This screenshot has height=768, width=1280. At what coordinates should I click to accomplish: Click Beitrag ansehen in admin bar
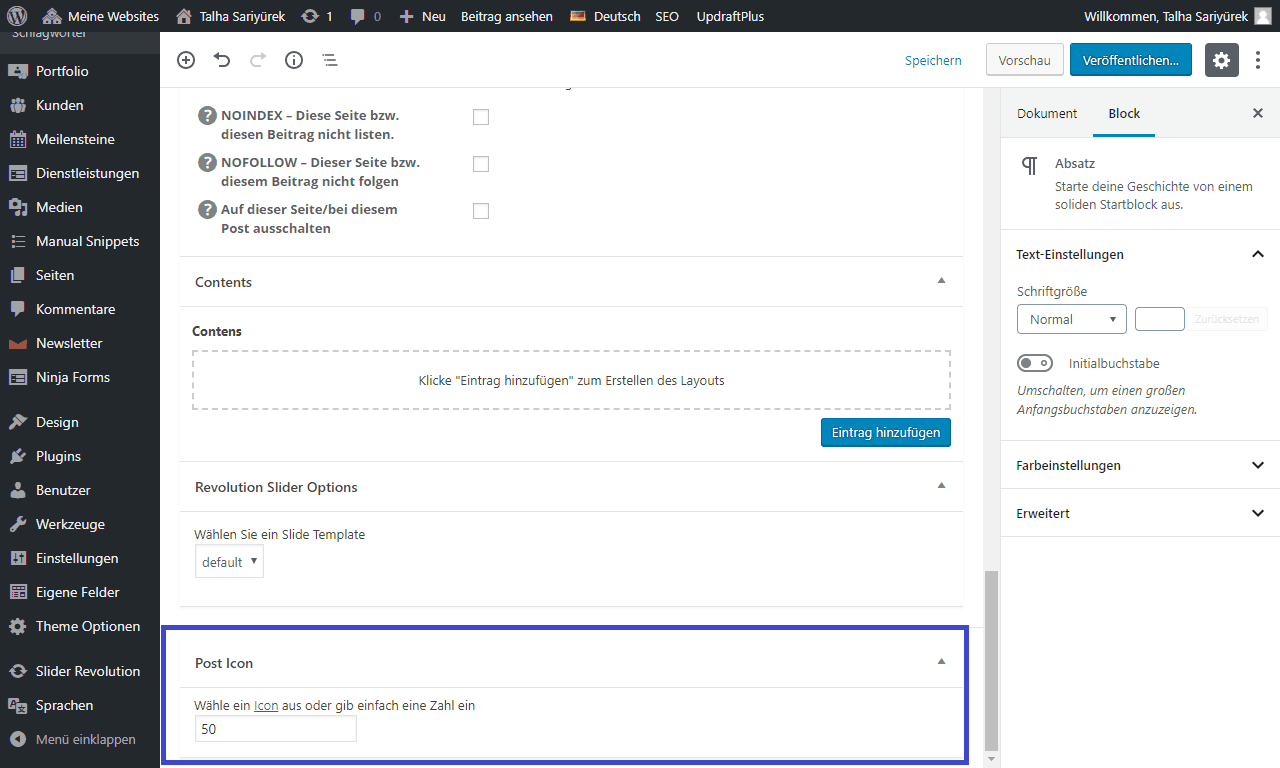pyautogui.click(x=506, y=16)
